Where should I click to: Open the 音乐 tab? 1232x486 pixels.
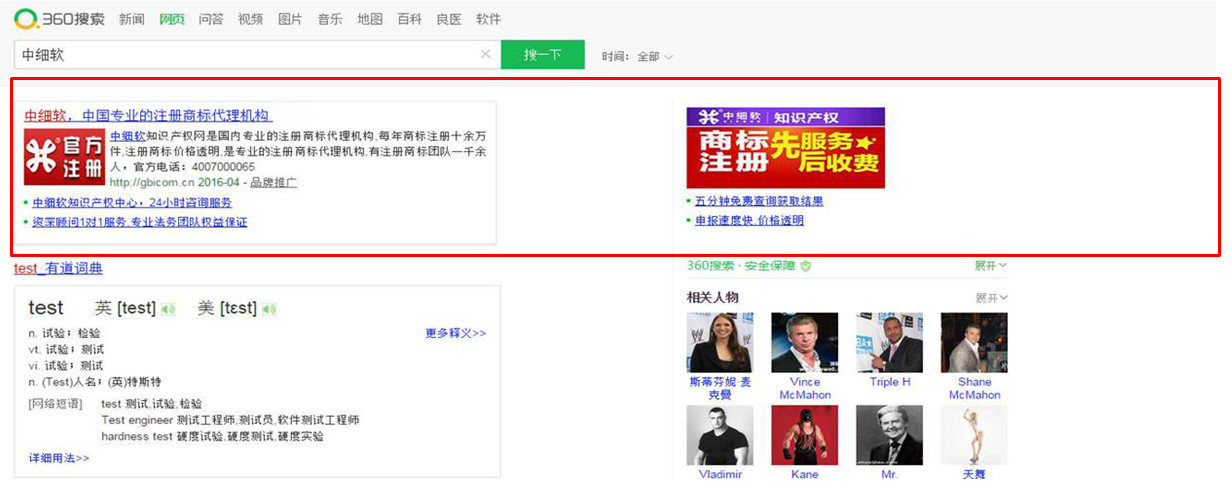[x=330, y=20]
